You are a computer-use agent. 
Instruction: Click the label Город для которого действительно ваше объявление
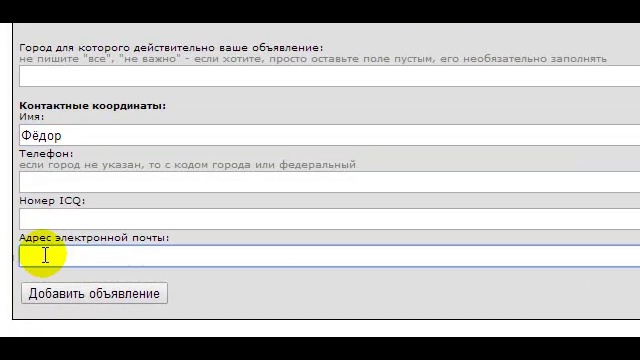tap(171, 48)
